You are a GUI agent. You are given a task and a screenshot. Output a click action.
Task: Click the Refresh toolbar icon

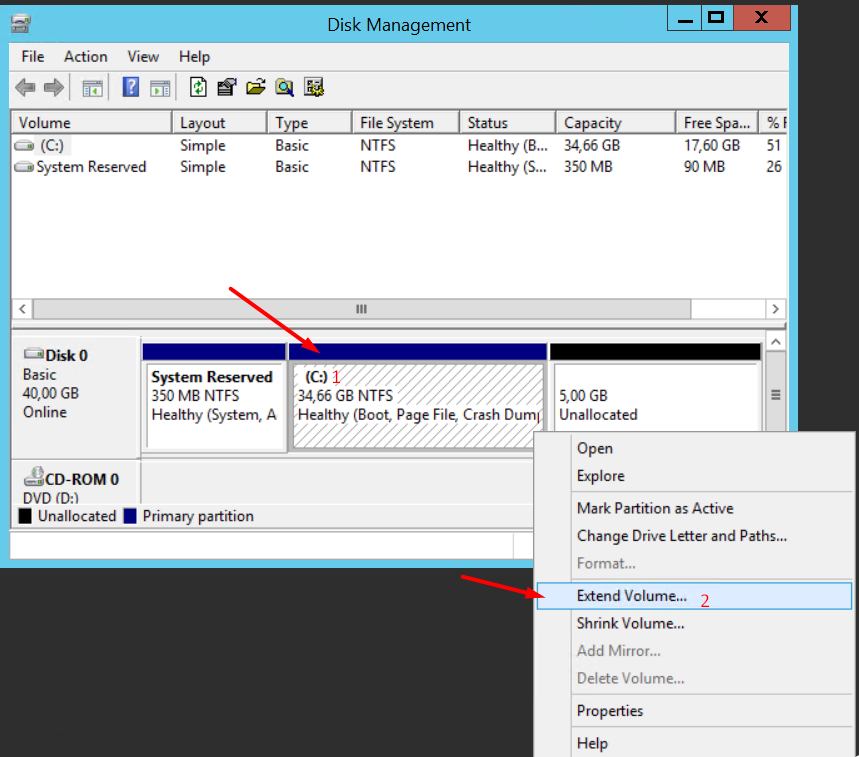pyautogui.click(x=198, y=87)
